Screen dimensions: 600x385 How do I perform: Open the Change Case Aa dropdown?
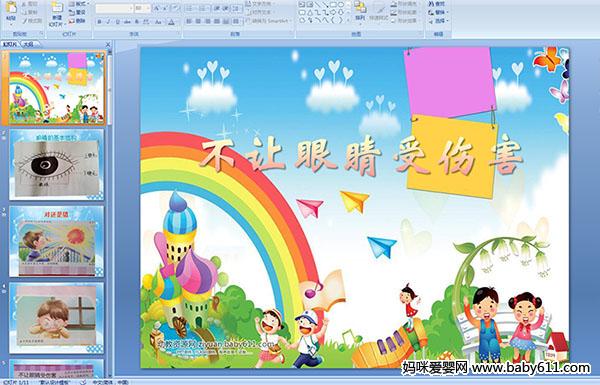(x=158, y=22)
